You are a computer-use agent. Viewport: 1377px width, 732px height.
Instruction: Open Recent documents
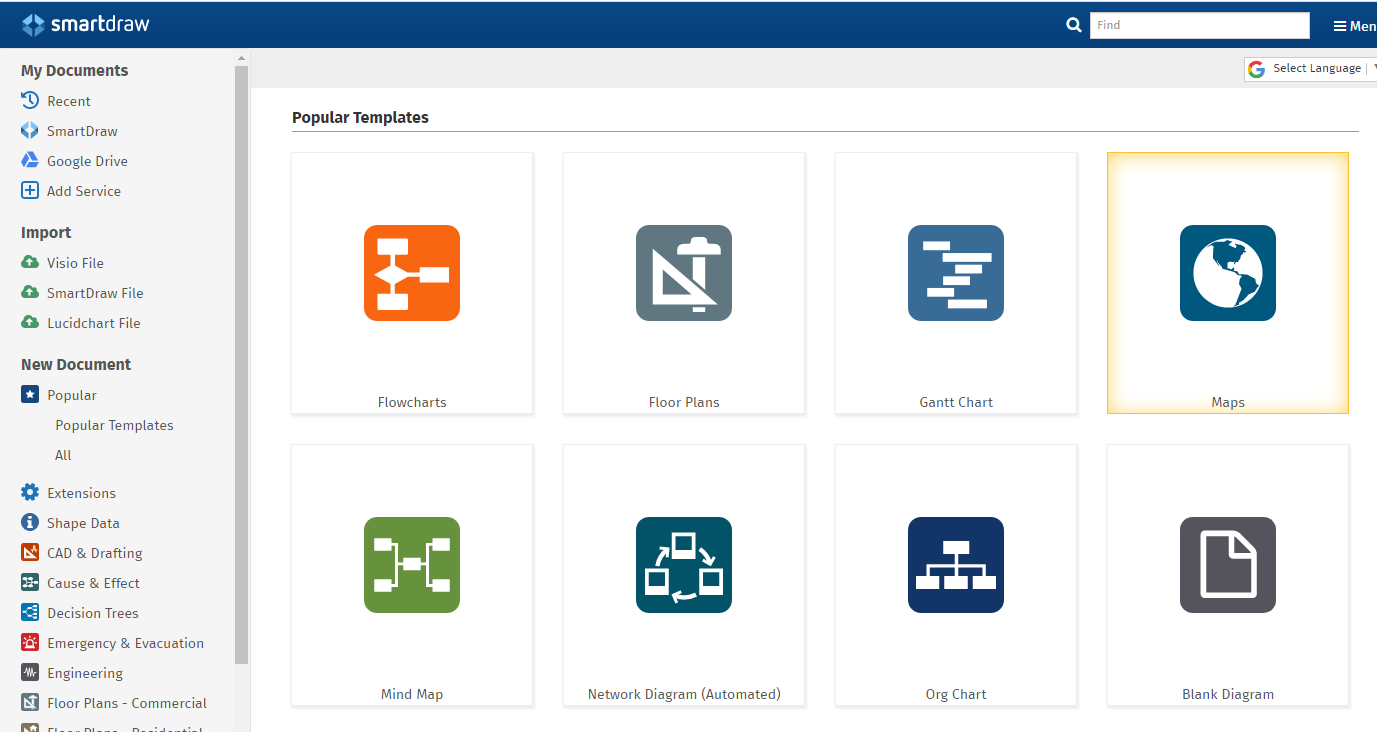click(68, 101)
